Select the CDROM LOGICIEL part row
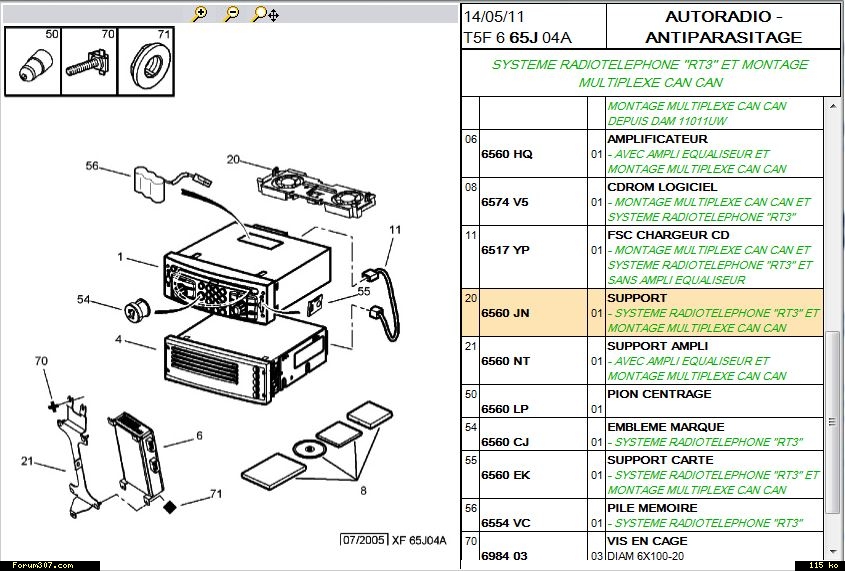845x571 pixels. click(640, 202)
